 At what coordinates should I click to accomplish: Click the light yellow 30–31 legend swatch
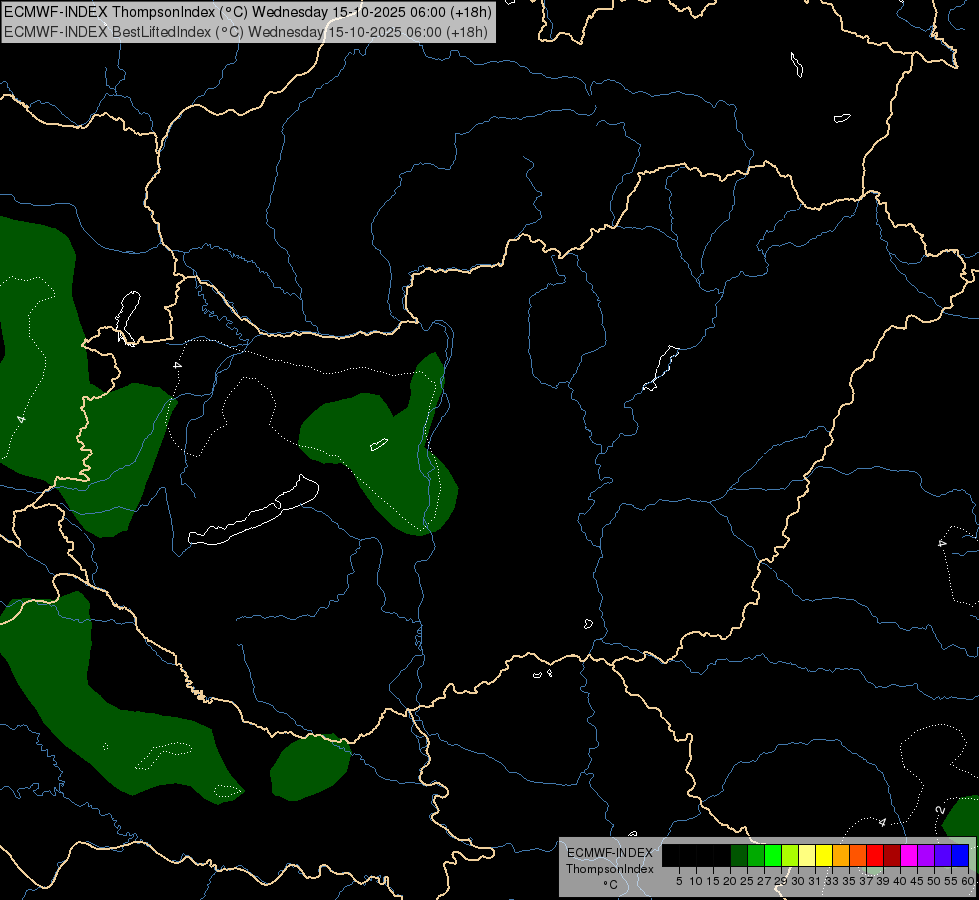[806, 855]
